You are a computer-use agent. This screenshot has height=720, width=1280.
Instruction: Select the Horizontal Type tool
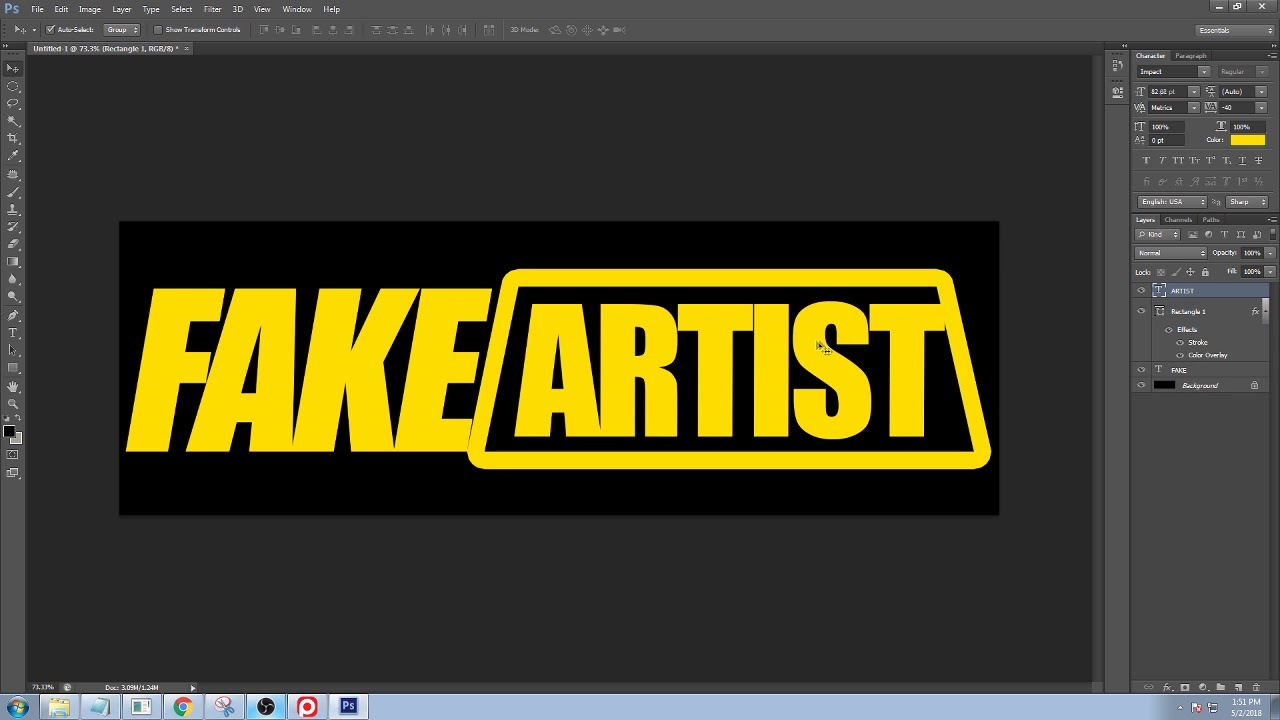click(13, 333)
